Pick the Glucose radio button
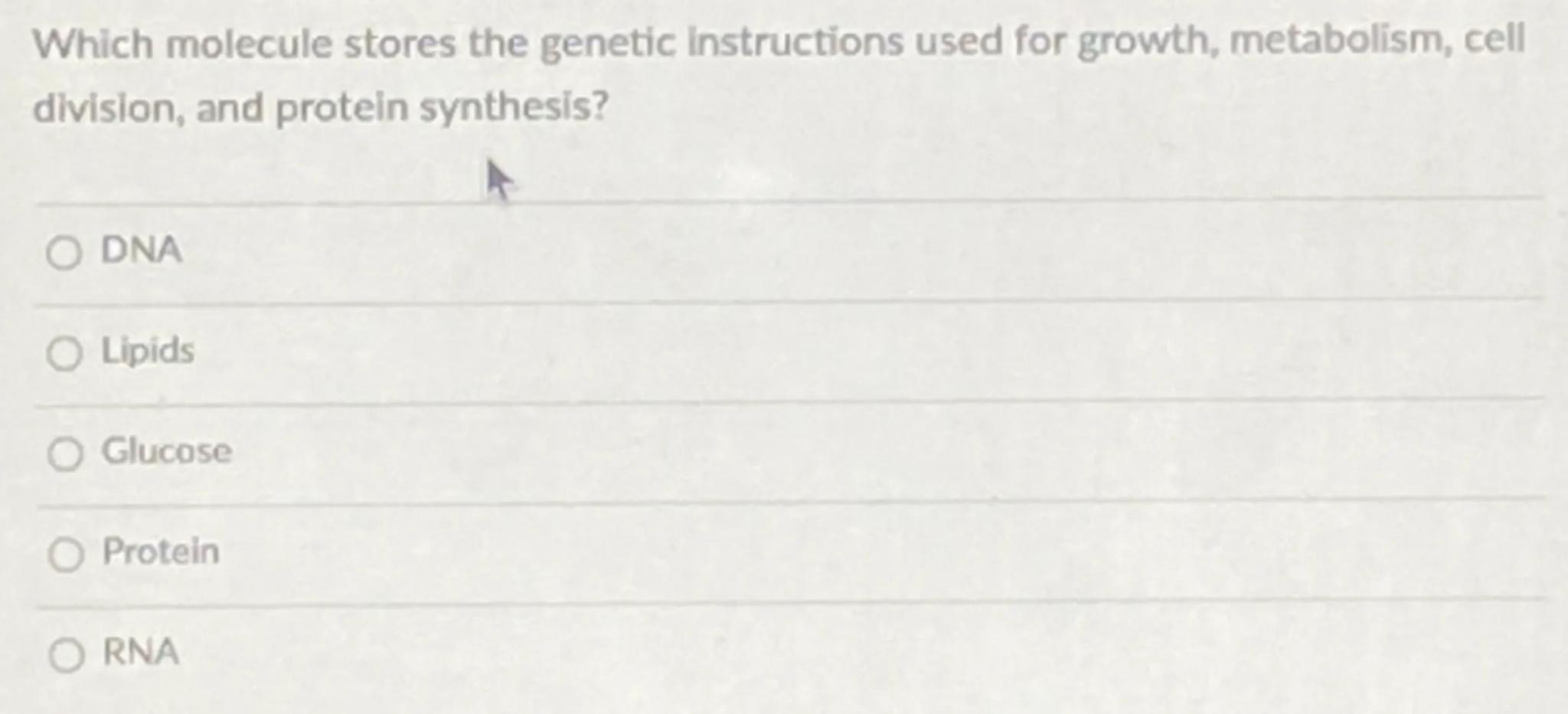1568x714 pixels. [65, 454]
